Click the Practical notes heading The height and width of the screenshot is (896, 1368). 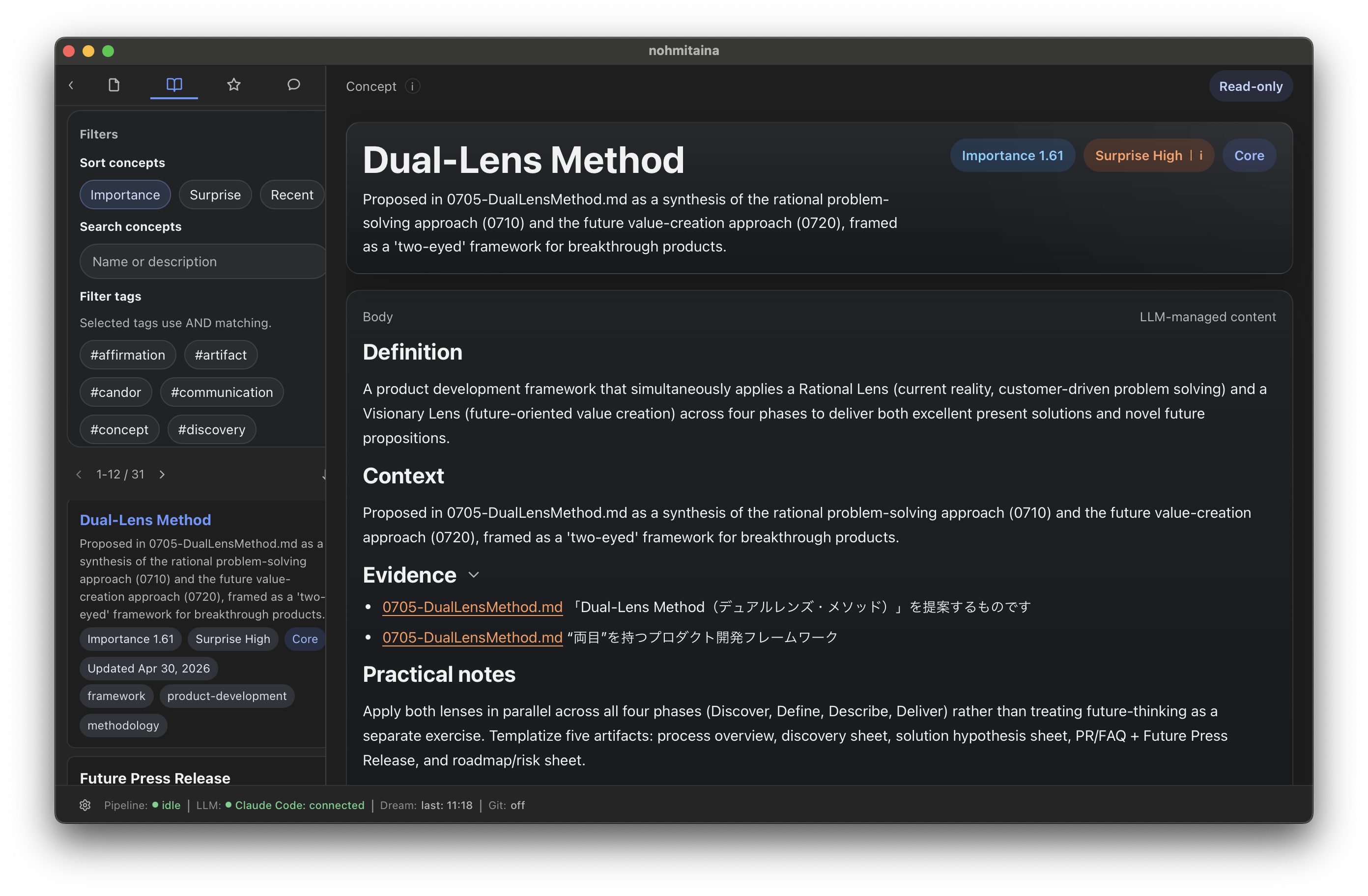tap(439, 674)
